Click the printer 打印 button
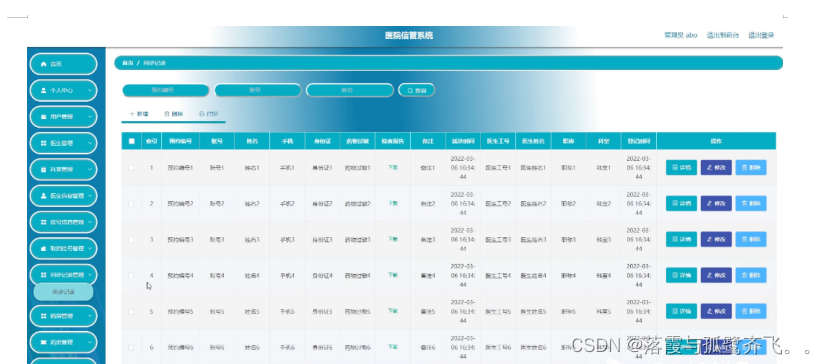Image resolution: width=825 pixels, height=364 pixels. [x=209, y=114]
